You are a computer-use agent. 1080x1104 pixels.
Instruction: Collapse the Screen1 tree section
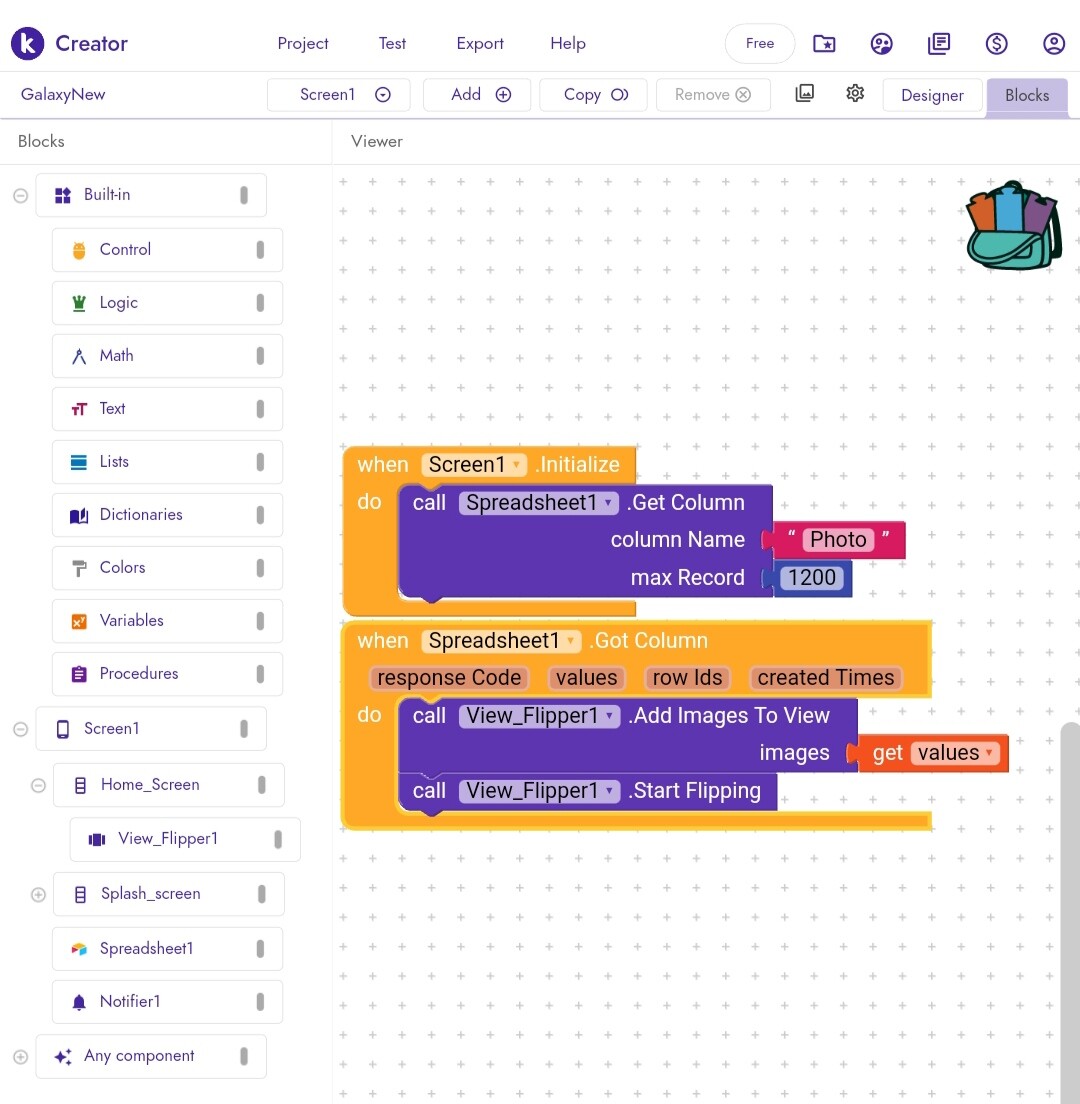[x=20, y=729]
